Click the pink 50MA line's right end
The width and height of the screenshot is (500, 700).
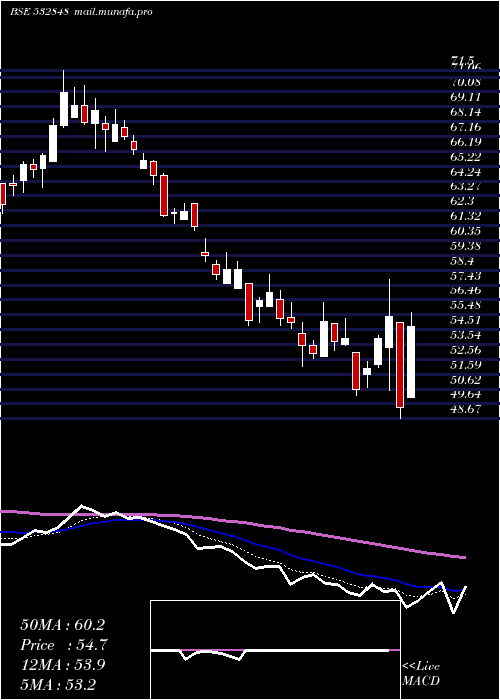(464, 557)
